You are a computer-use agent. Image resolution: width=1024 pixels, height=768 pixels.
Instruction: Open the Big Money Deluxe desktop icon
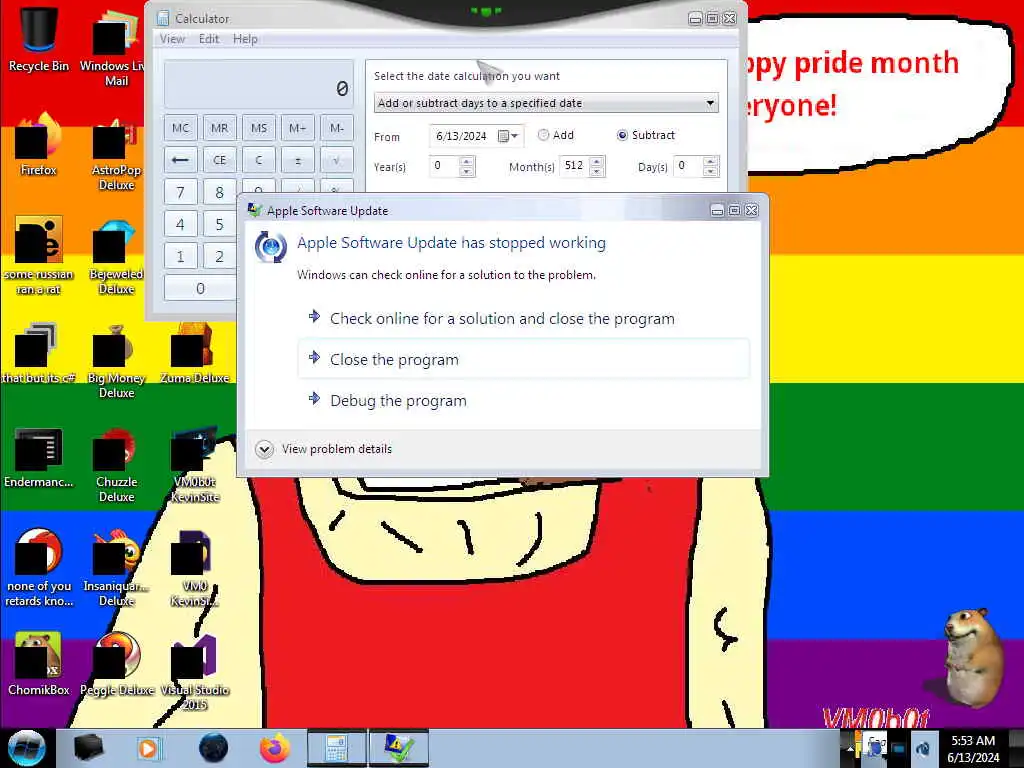(116, 361)
